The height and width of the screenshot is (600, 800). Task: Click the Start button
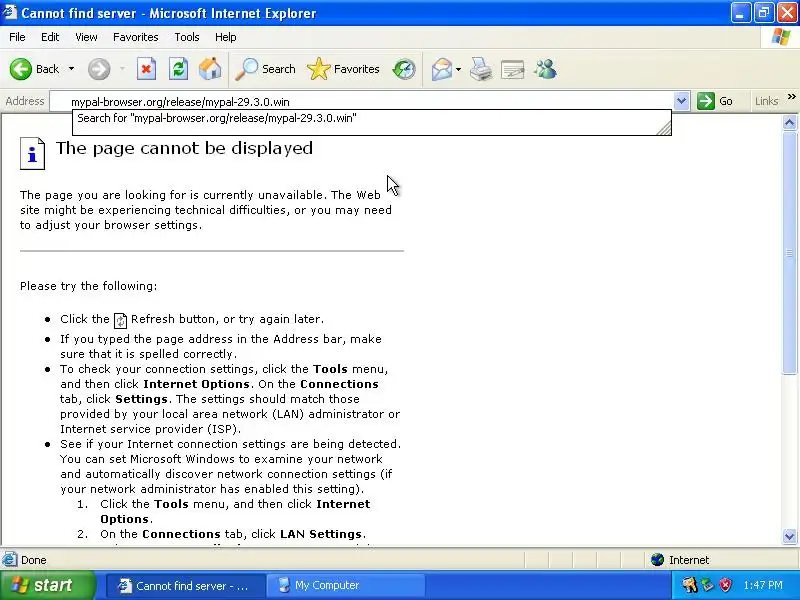coord(48,585)
